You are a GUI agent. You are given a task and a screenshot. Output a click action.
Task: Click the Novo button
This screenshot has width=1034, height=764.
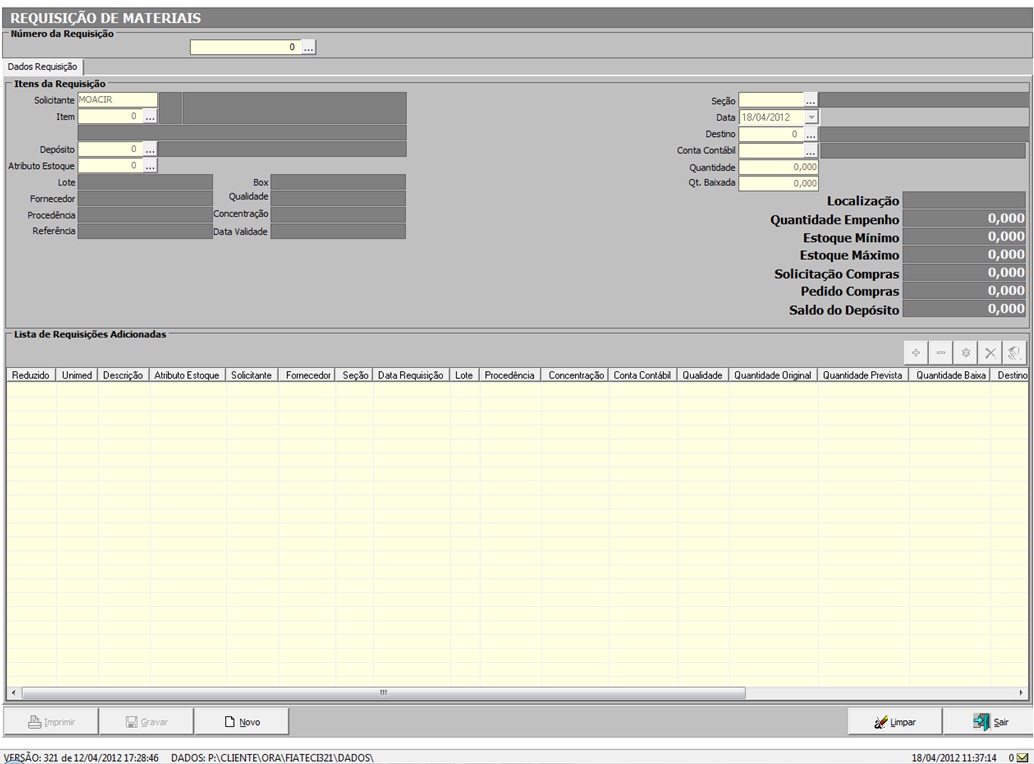pyautogui.click(x=242, y=721)
